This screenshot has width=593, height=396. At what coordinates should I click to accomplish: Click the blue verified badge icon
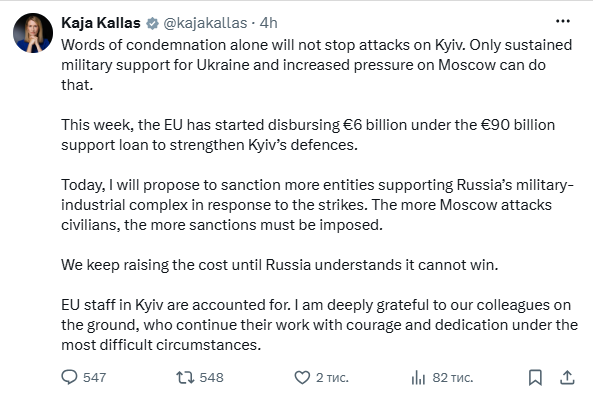[x=152, y=23]
